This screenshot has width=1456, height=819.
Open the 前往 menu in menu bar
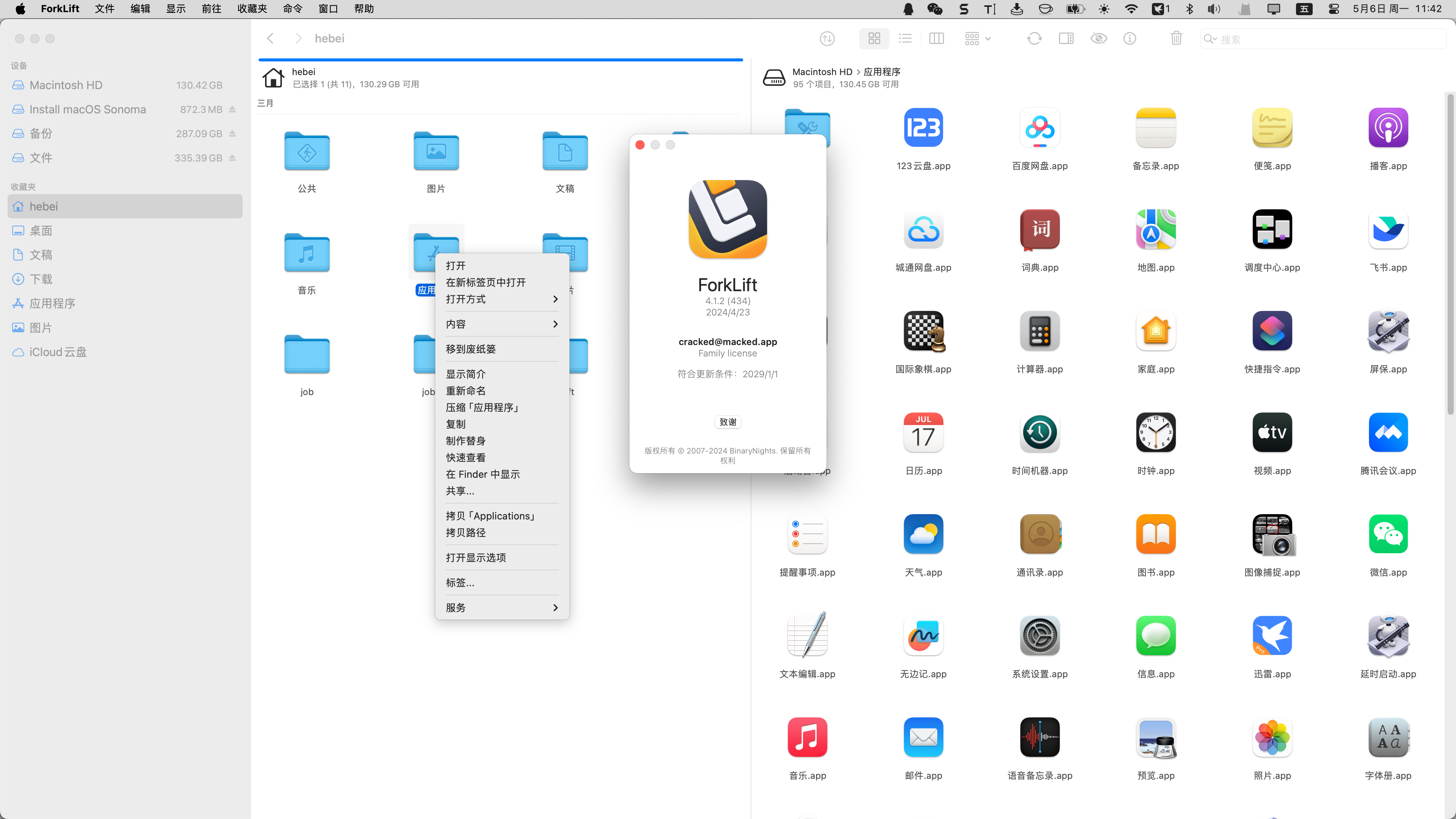point(212,8)
